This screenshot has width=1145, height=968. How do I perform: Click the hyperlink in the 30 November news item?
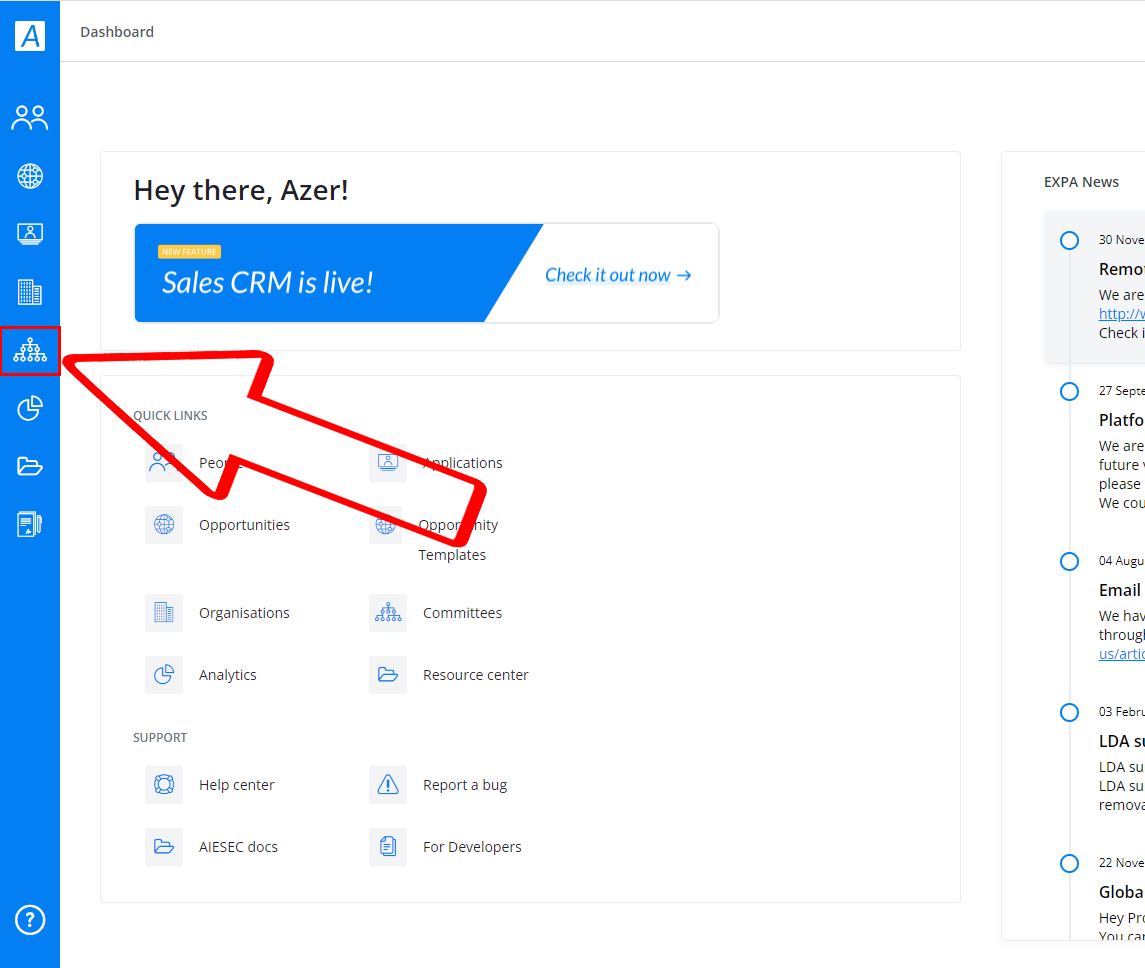tap(1122, 314)
